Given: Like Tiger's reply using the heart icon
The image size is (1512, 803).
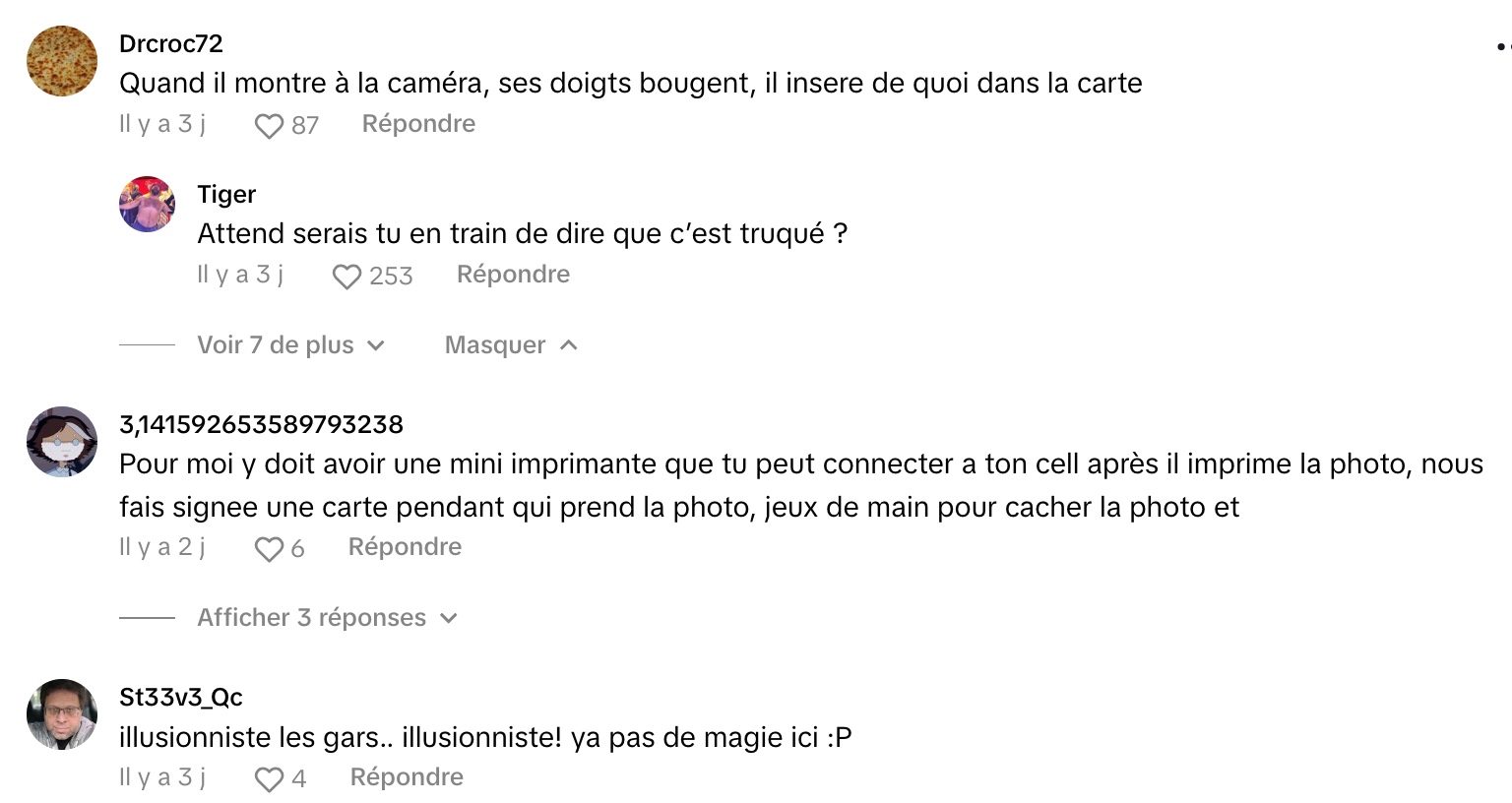Looking at the screenshot, I should pos(346,277).
